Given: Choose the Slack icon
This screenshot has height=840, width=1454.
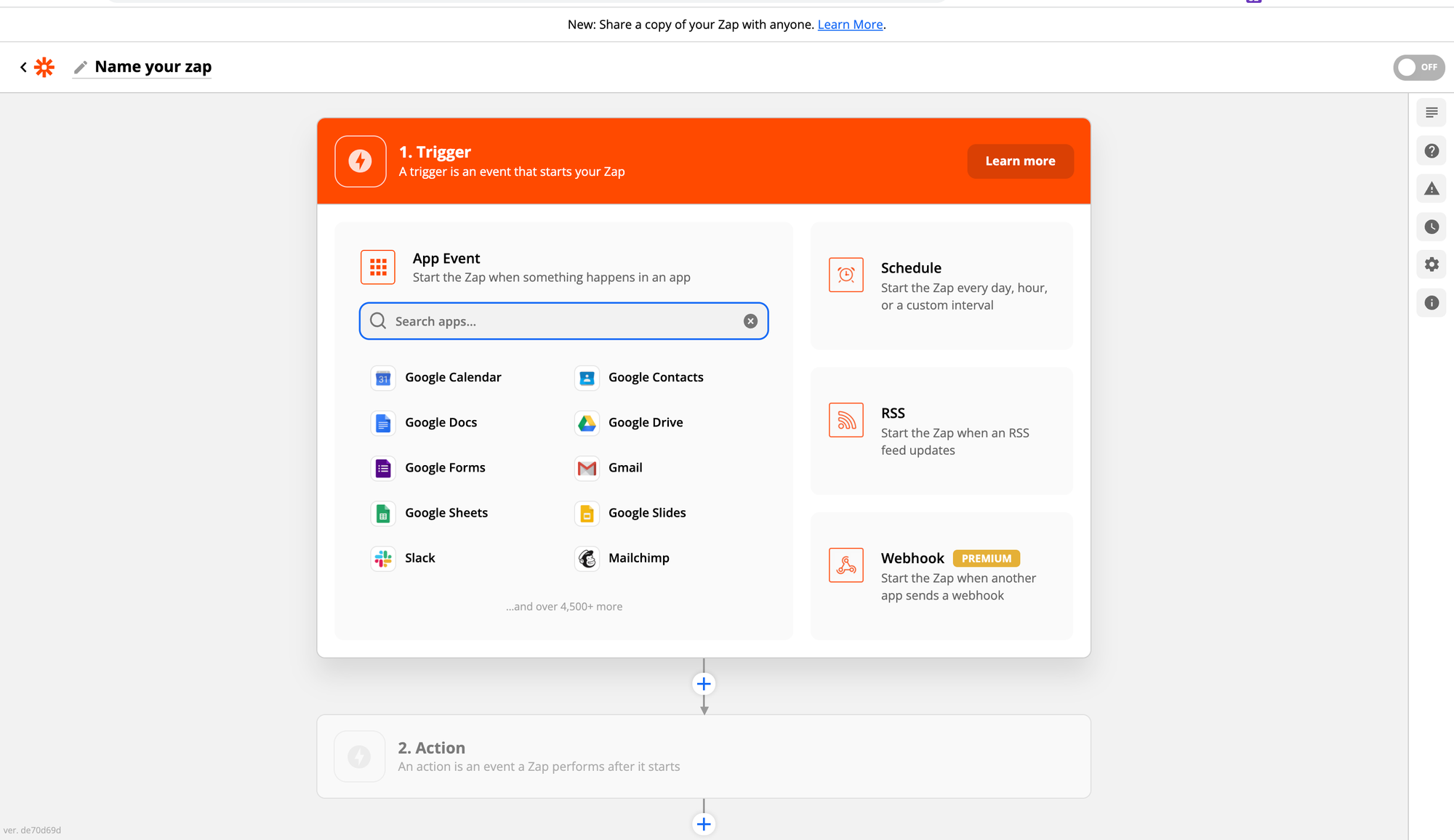Looking at the screenshot, I should pyautogui.click(x=383, y=558).
